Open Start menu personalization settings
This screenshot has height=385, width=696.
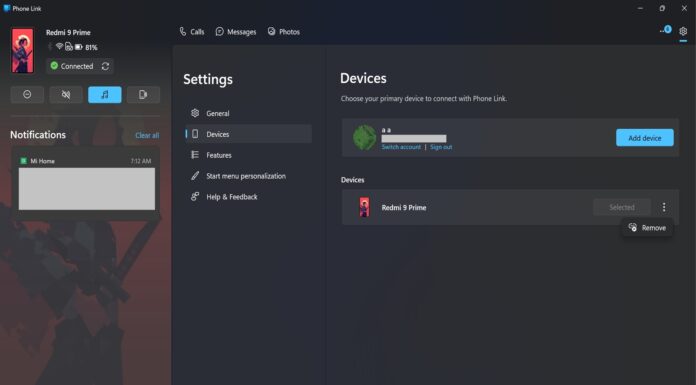[x=249, y=176]
